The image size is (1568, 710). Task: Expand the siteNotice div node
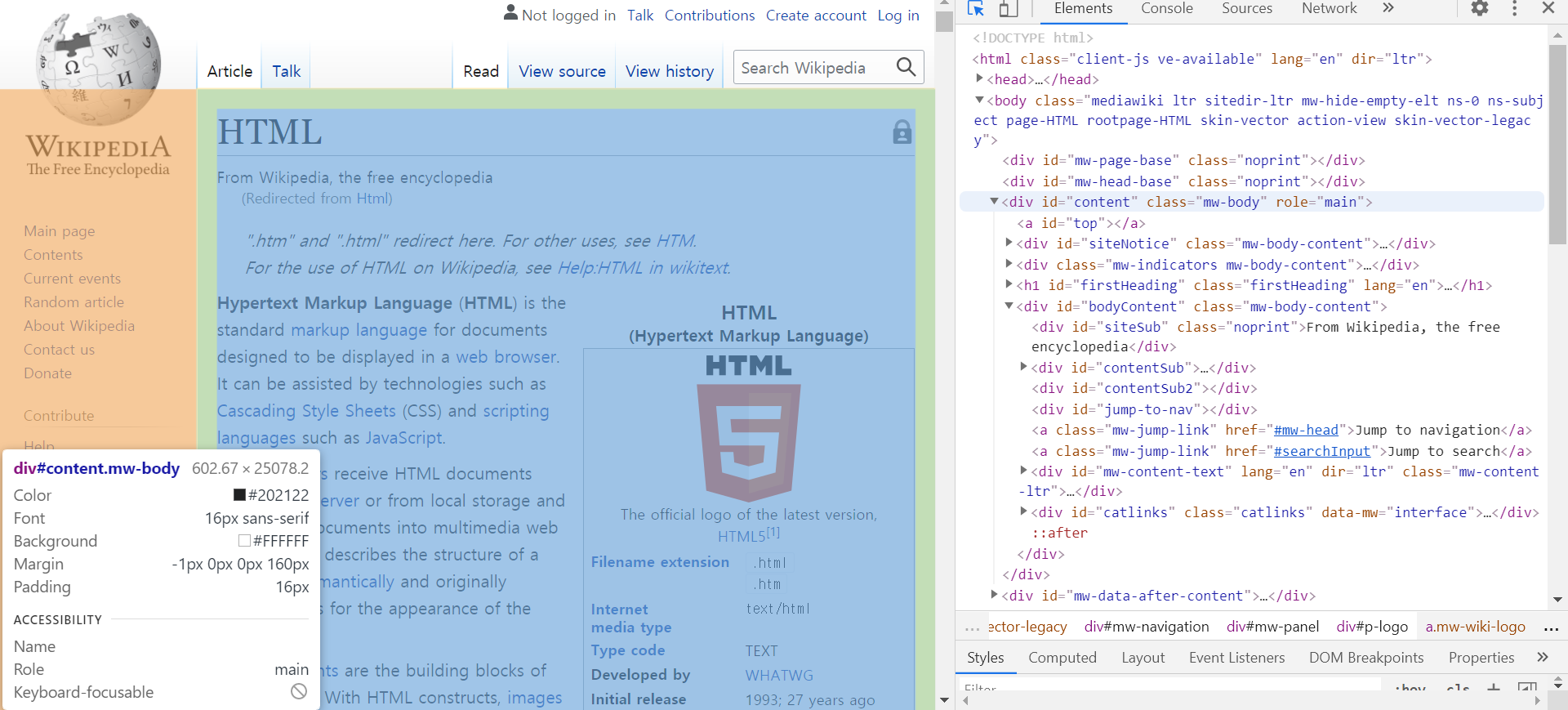1009,243
